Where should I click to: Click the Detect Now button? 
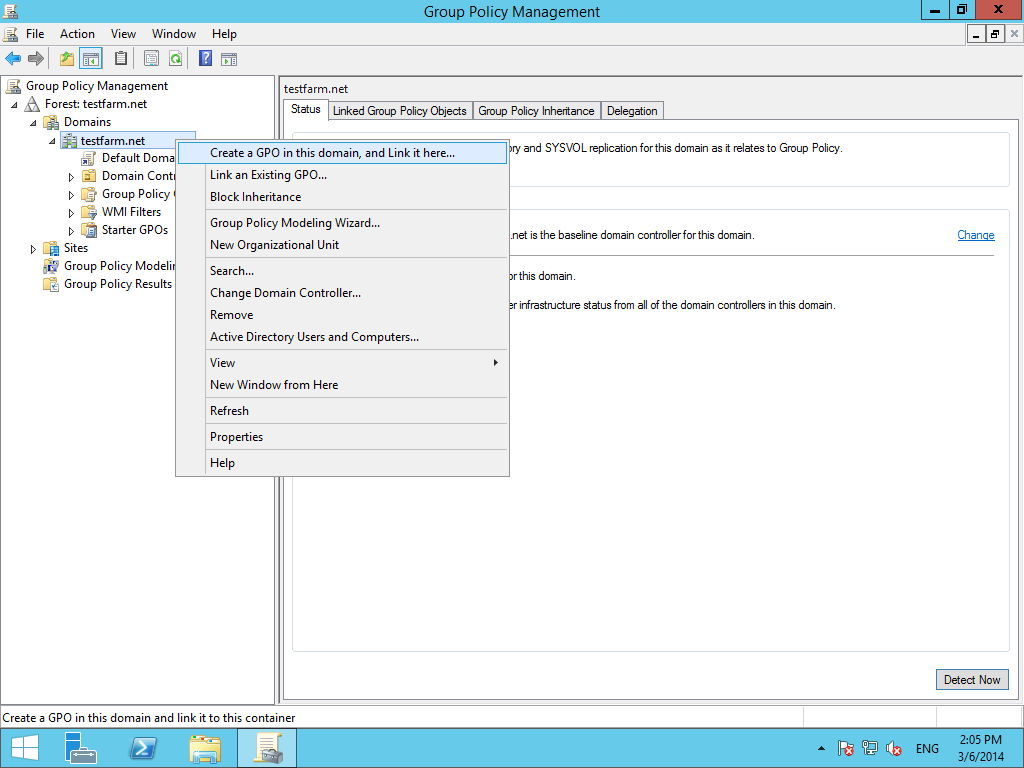pyautogui.click(x=972, y=680)
